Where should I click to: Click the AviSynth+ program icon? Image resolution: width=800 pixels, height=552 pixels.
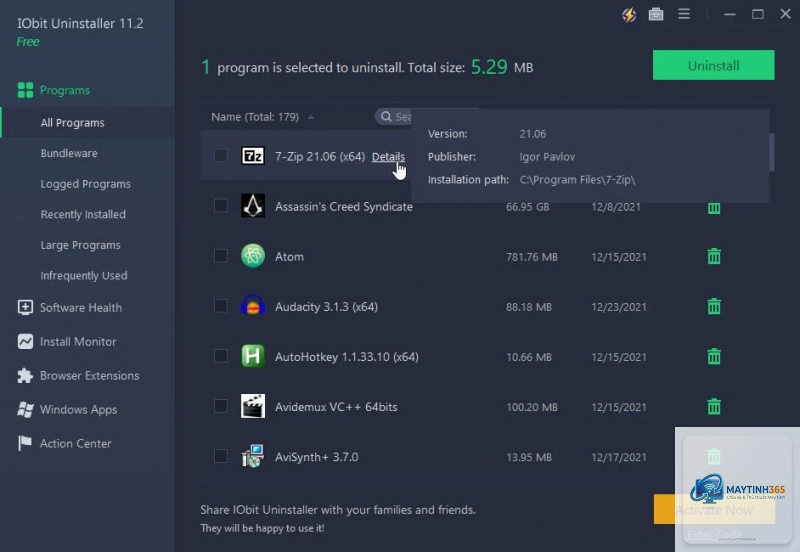click(253, 456)
